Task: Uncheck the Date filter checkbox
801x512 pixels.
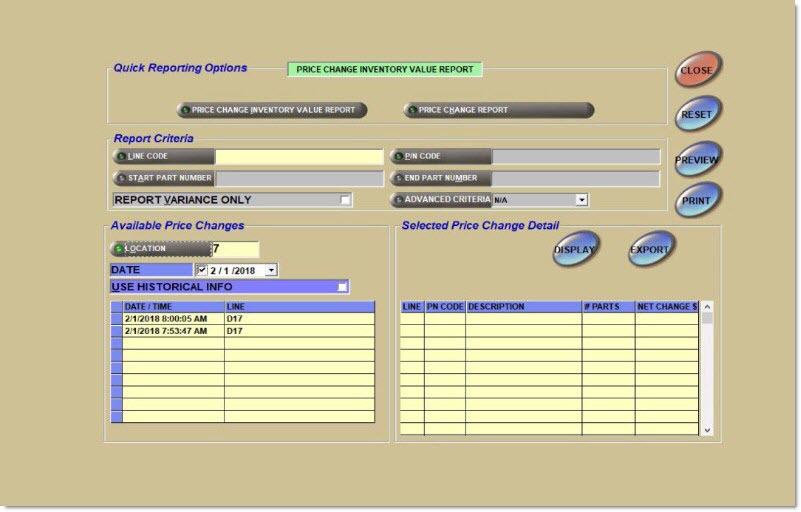Action: click(203, 269)
